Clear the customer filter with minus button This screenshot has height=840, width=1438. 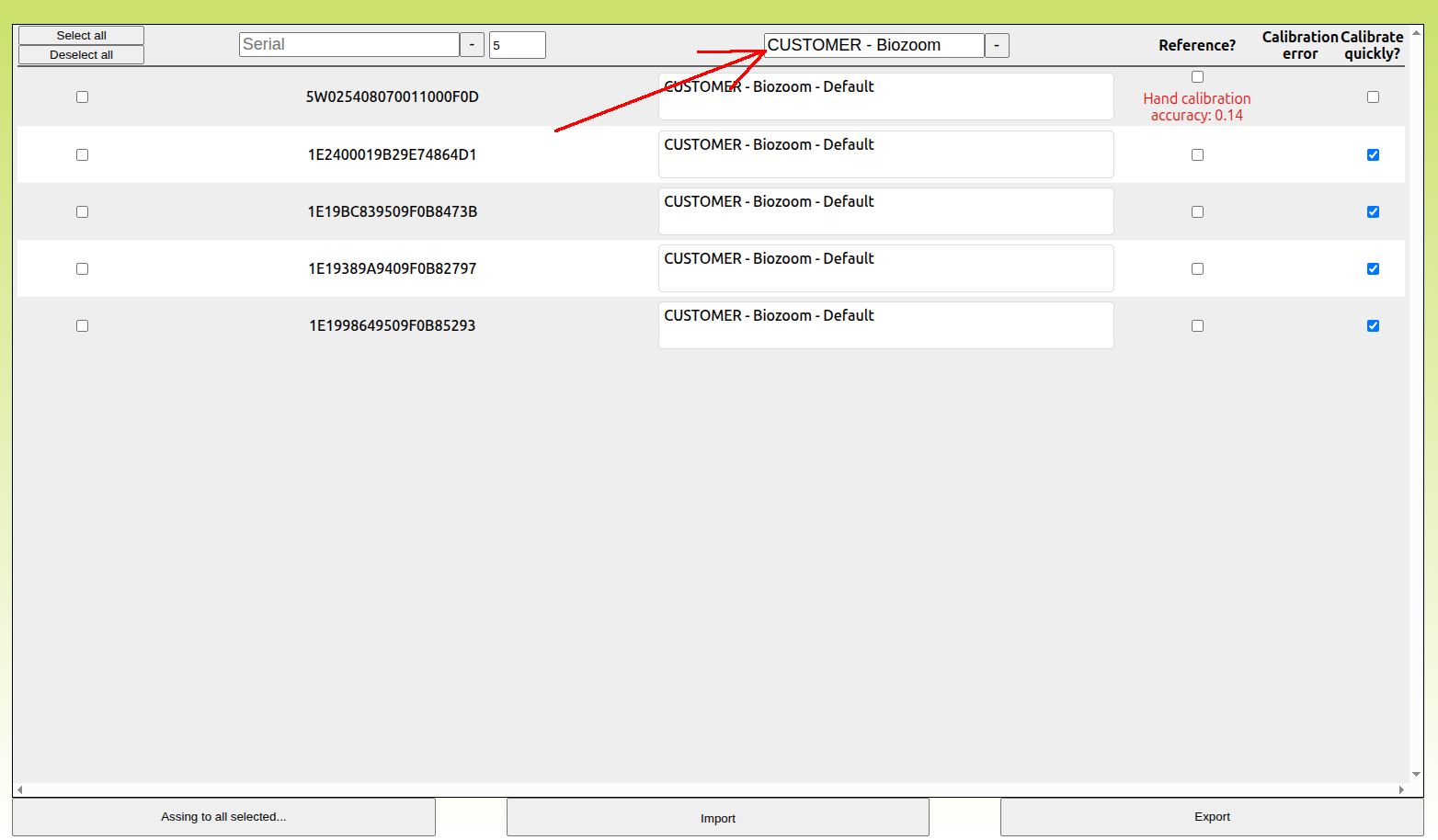[997, 45]
